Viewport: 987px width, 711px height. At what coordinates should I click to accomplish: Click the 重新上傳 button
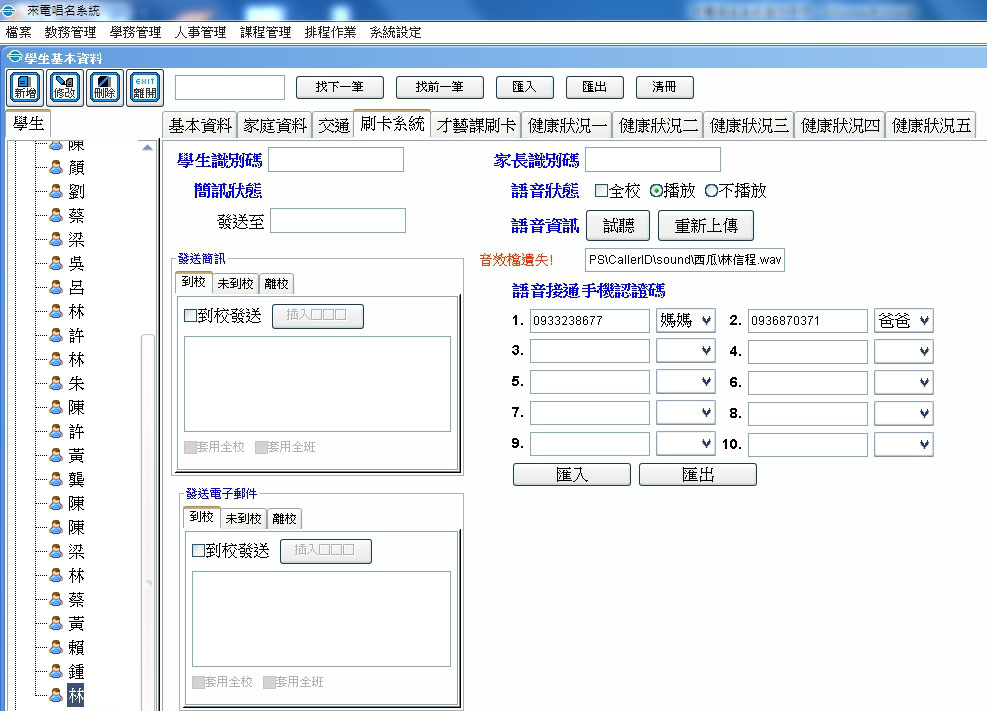pos(705,226)
